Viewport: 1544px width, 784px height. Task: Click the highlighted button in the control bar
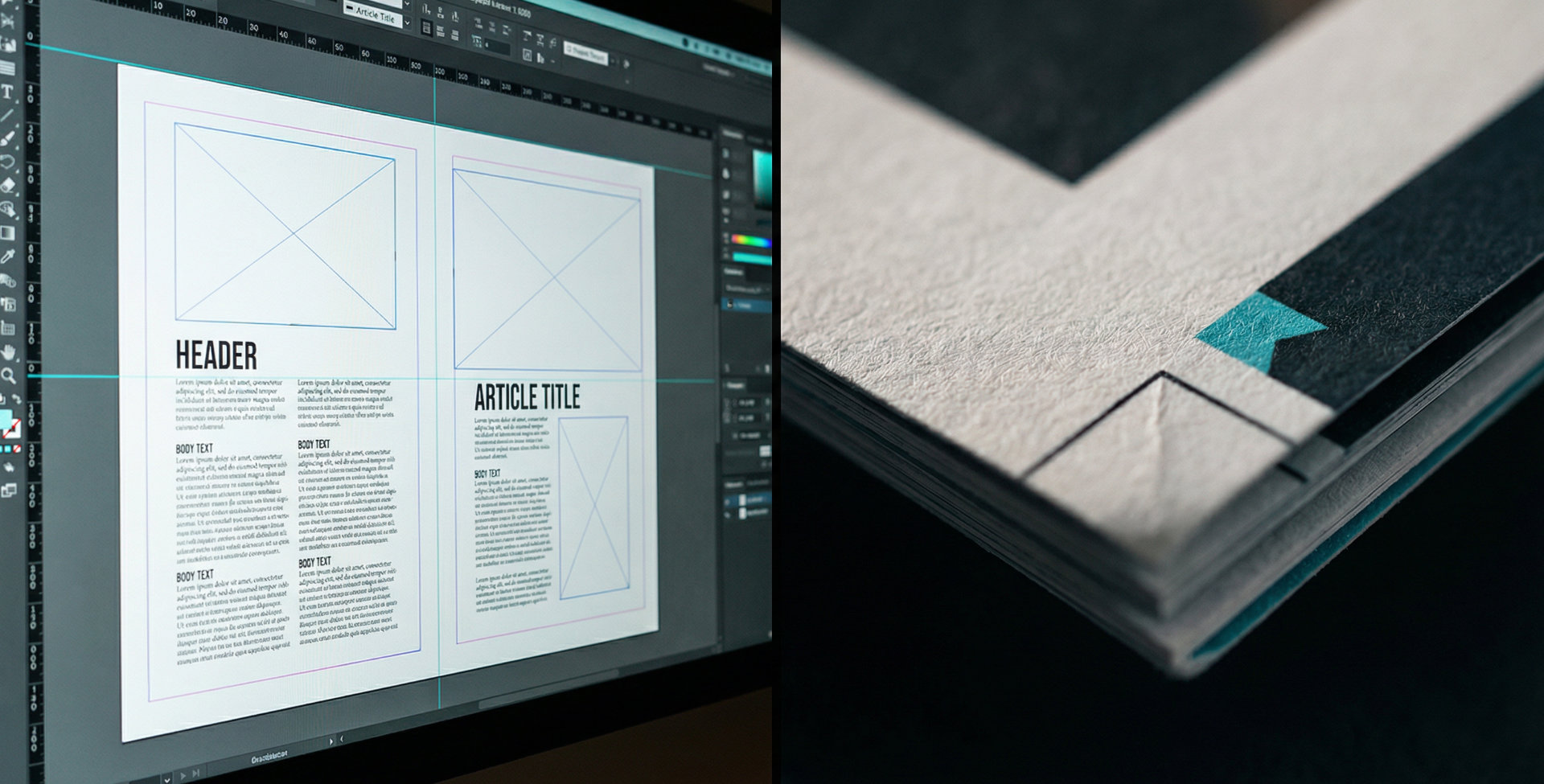[585, 53]
